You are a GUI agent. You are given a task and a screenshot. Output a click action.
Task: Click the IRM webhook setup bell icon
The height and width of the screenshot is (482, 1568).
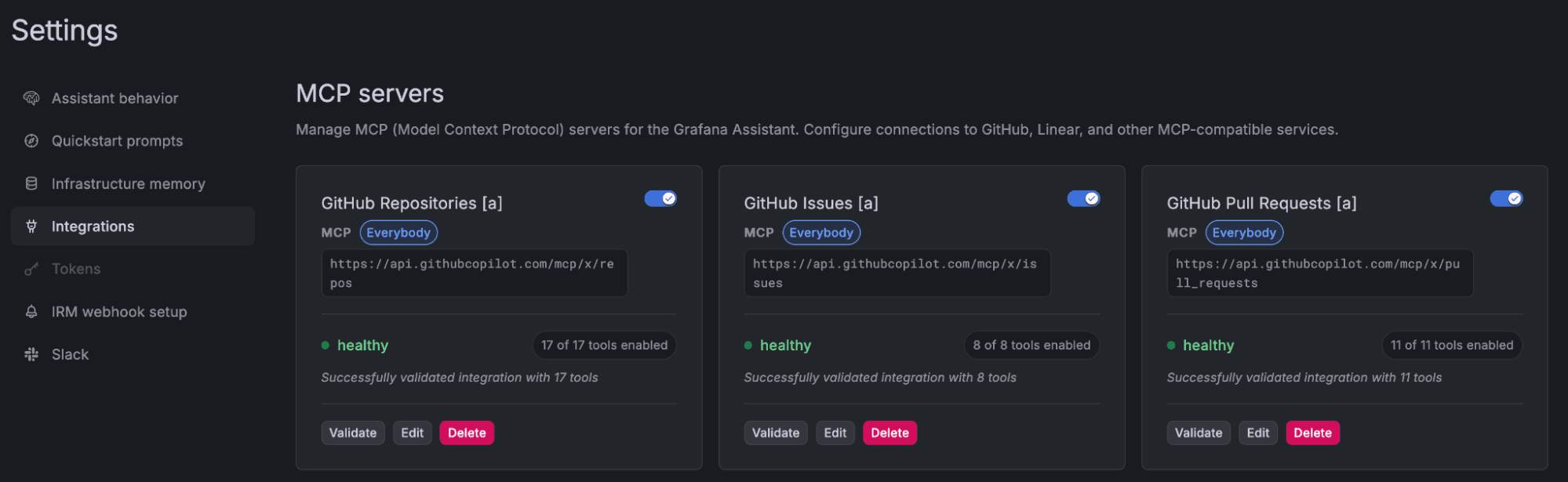click(31, 312)
